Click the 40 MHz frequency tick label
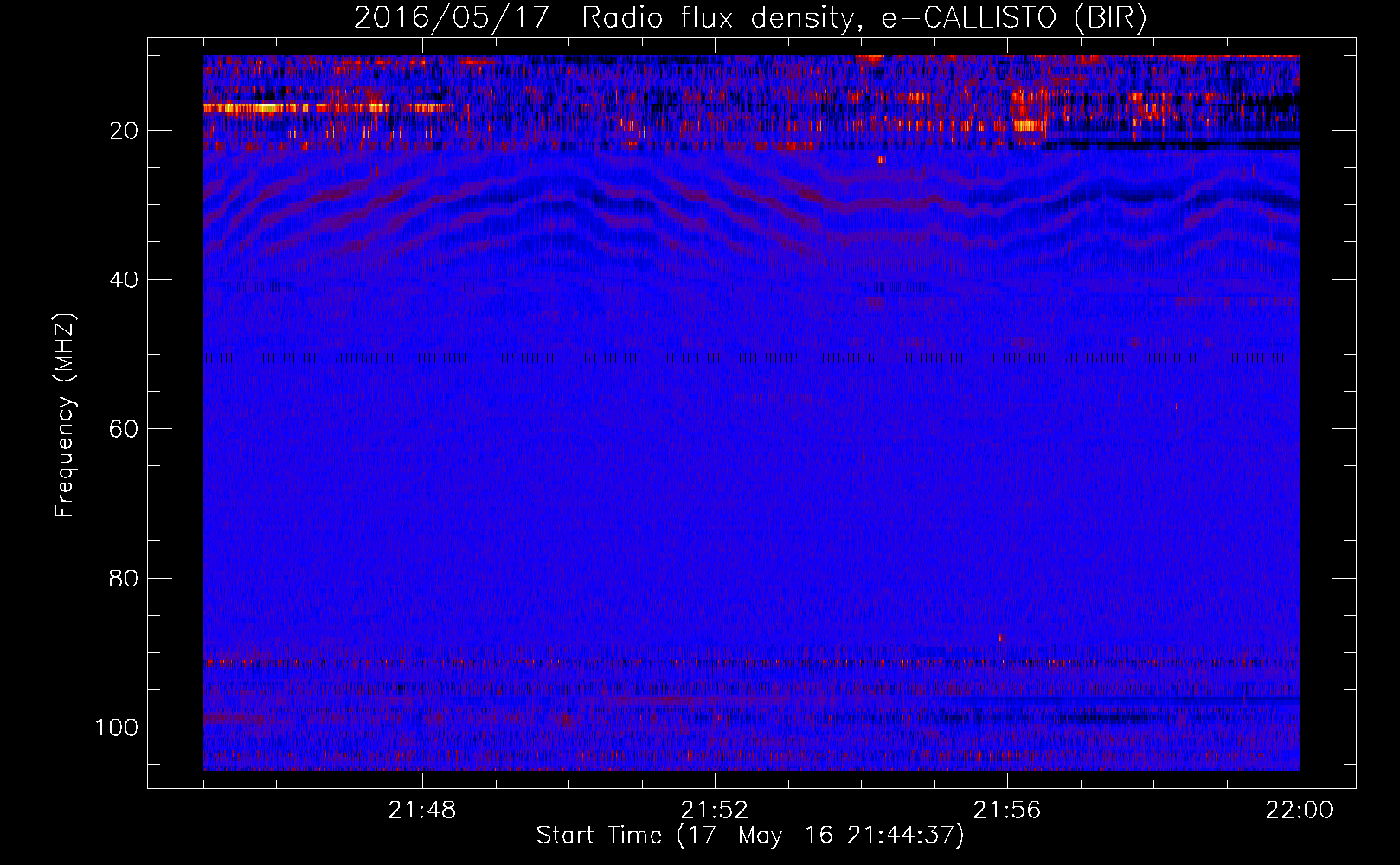The height and width of the screenshot is (865, 1400). 124,280
